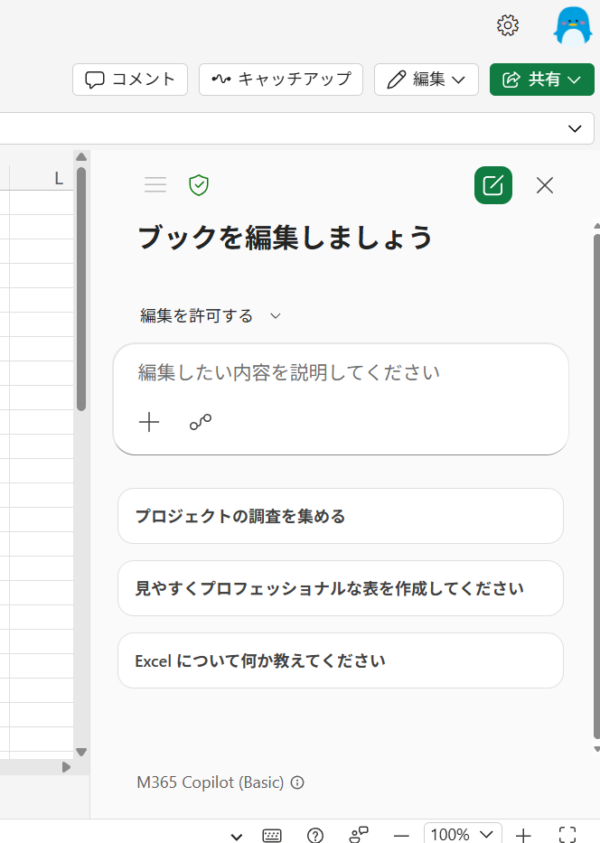Viewport: 600px width, 843px height.
Task: Click zoom in plus on status bar
Action: tap(523, 835)
